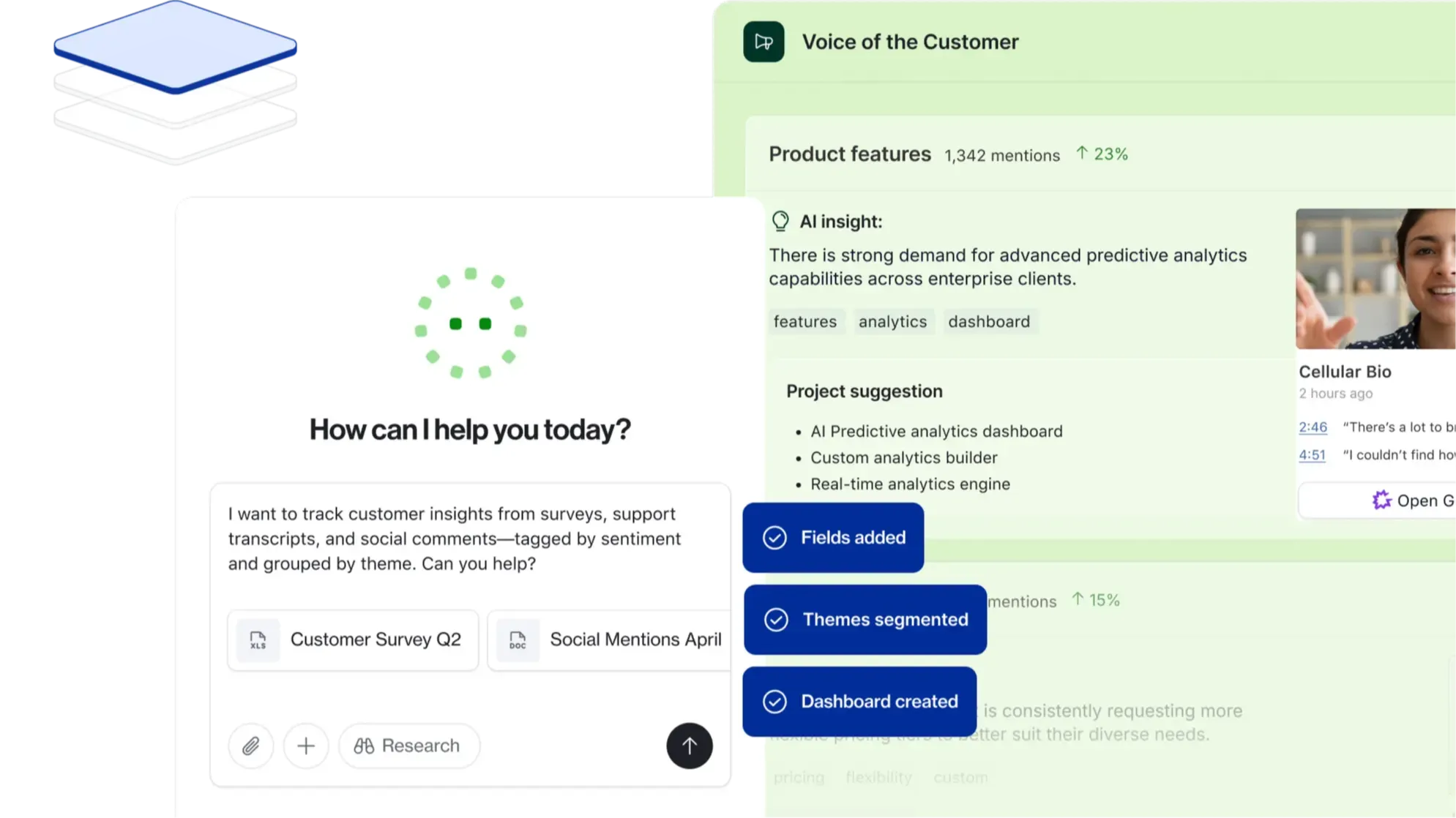The width and height of the screenshot is (1456, 818).
Task: Click the paperclip attach icon
Action: click(250, 746)
